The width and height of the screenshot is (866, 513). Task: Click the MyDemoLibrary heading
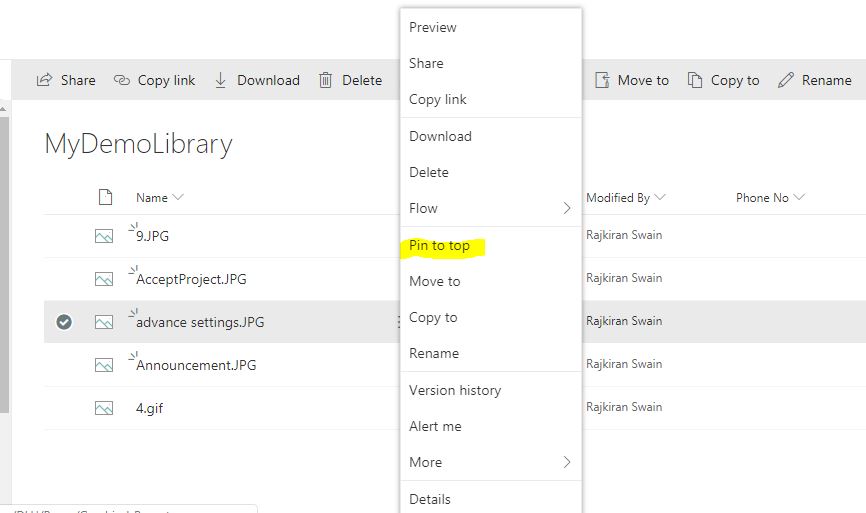pos(138,145)
